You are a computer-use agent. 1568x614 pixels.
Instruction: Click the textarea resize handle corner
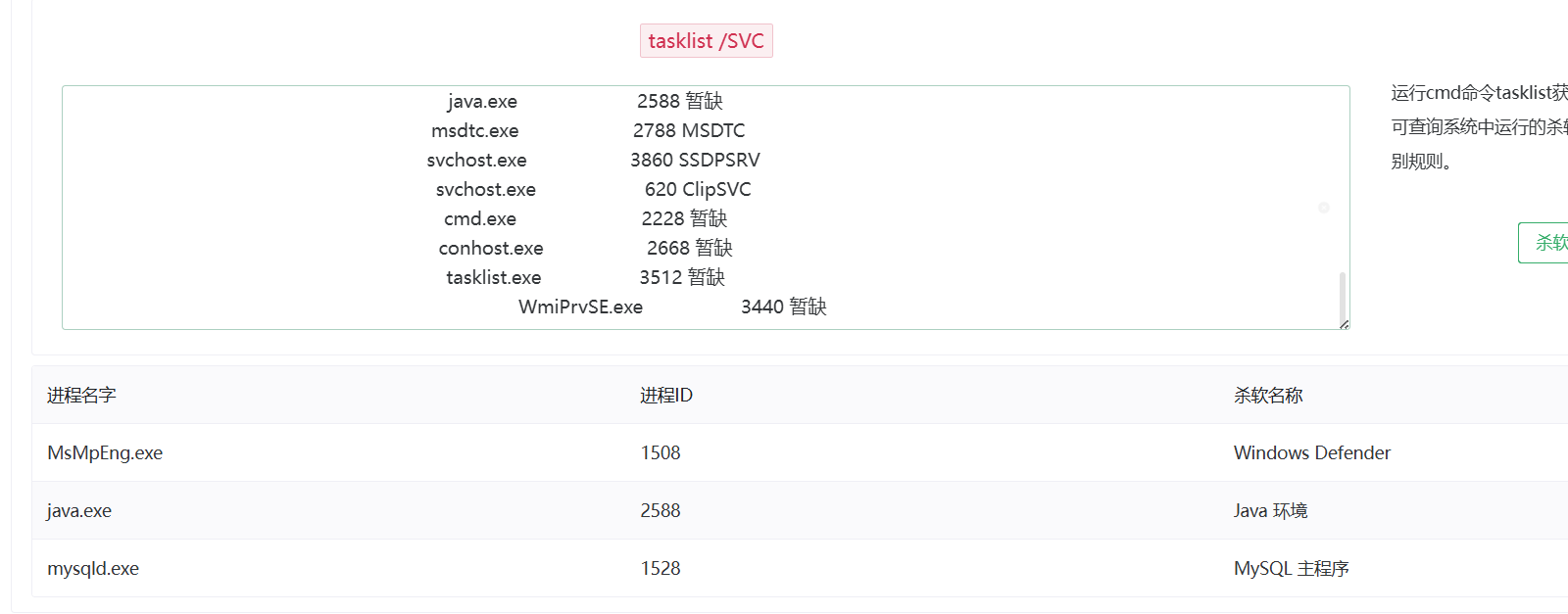coord(1344,324)
